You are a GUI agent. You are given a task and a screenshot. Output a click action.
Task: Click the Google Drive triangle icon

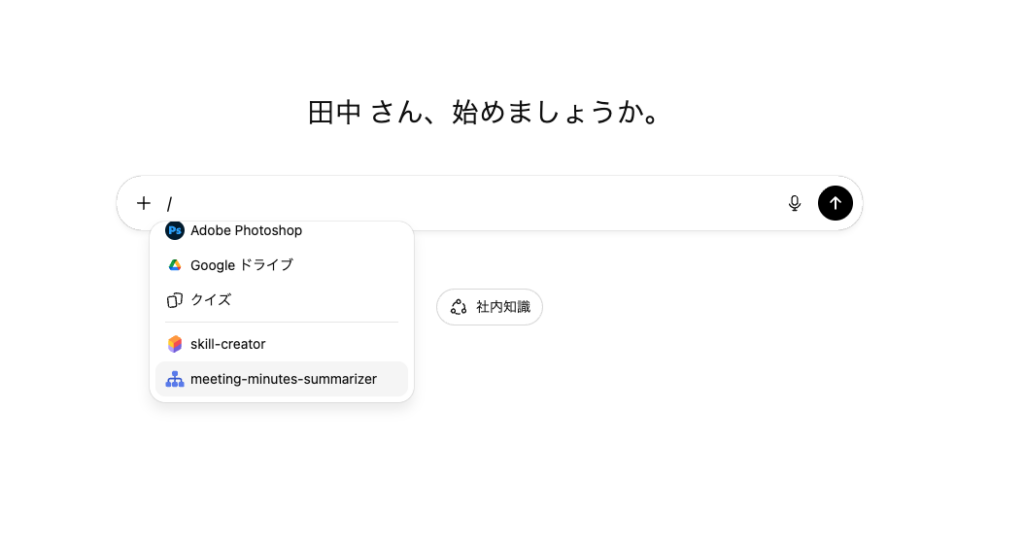(x=175, y=265)
